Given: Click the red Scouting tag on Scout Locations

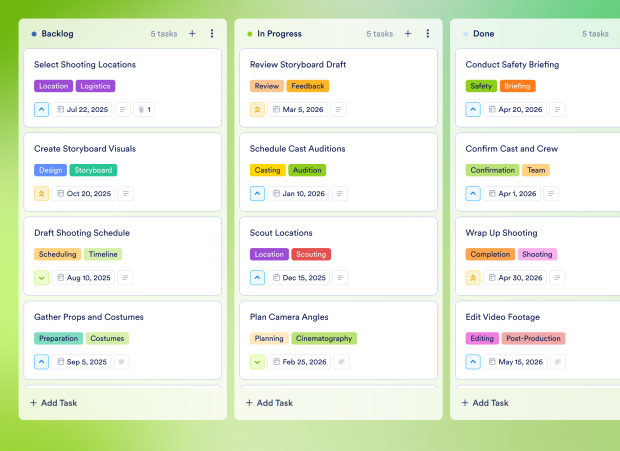Looking at the screenshot, I should (311, 254).
